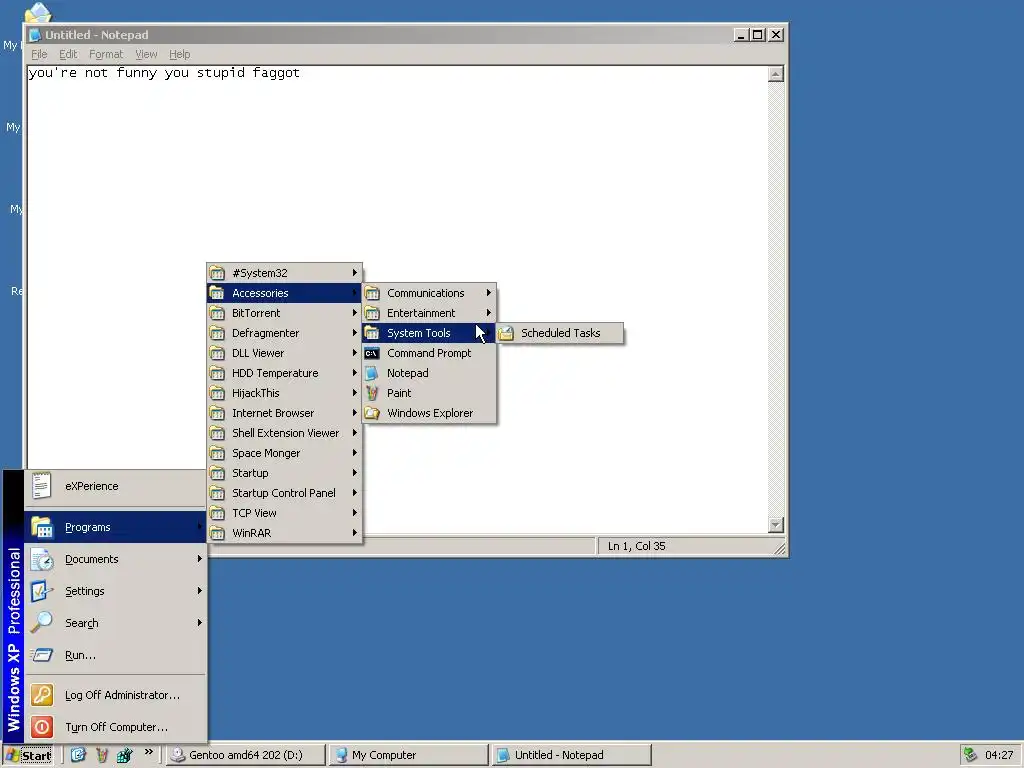Click the TCP View folder icon

217,513
